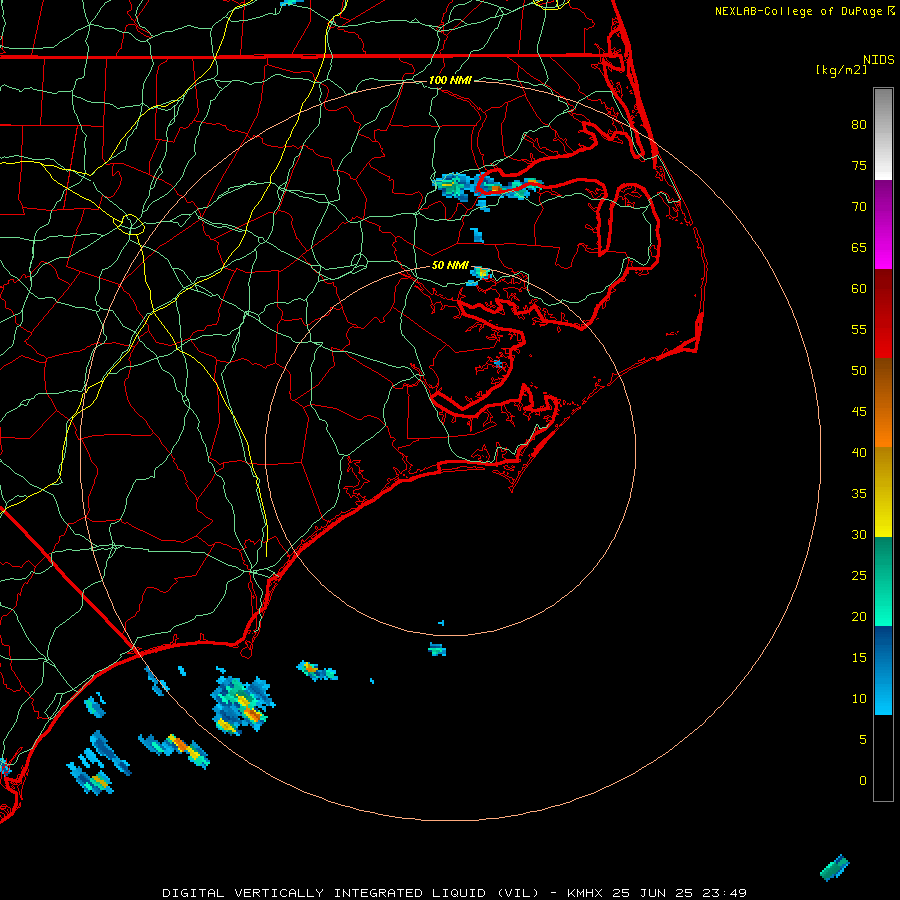Click the 10 value on the color scale
Screen dimensions: 900x900
point(859,699)
